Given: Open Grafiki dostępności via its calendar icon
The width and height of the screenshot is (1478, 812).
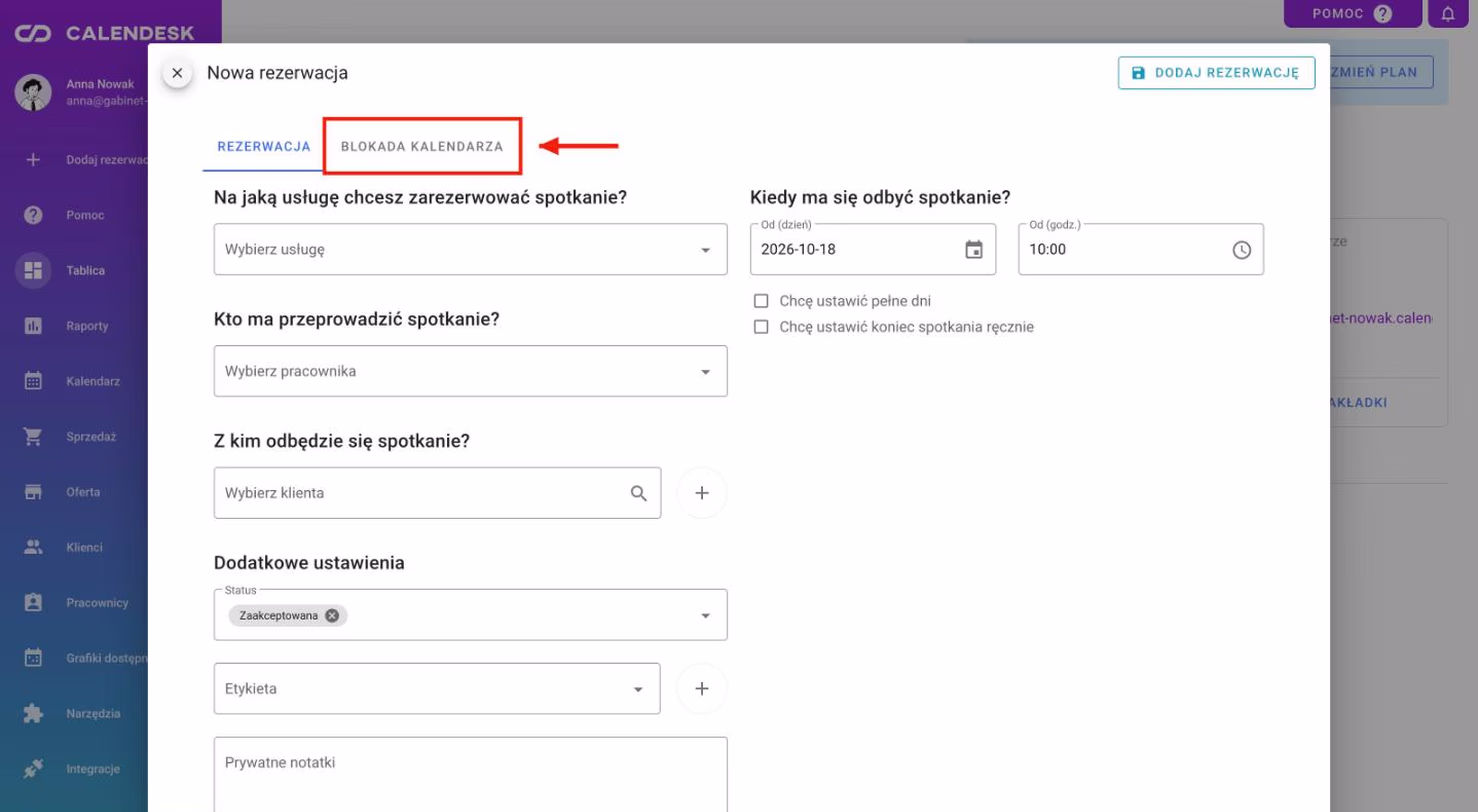Looking at the screenshot, I should (33, 658).
